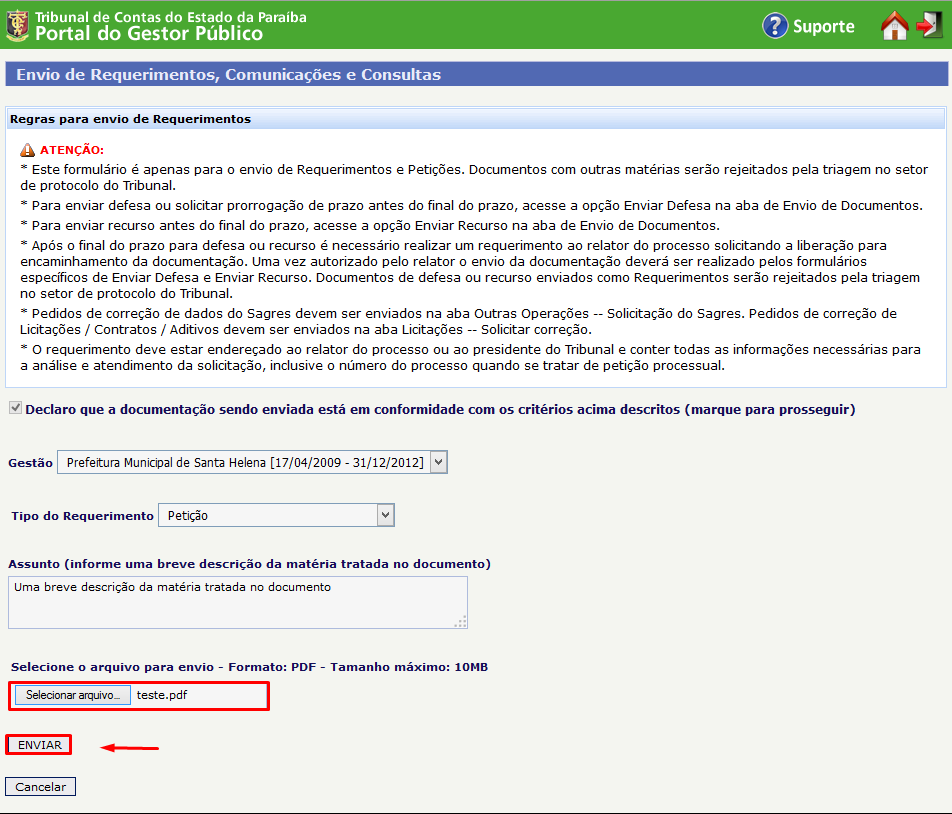
Task: Click the Tribunal de Contas crest logo
Action: tap(17, 26)
